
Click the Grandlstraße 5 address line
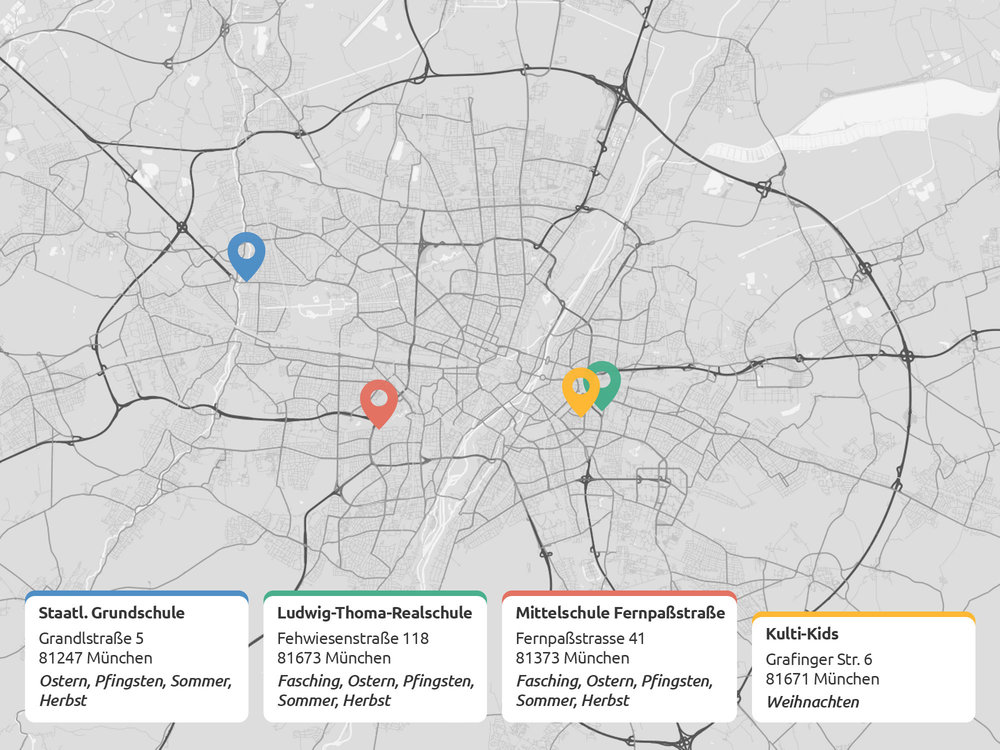(91, 638)
